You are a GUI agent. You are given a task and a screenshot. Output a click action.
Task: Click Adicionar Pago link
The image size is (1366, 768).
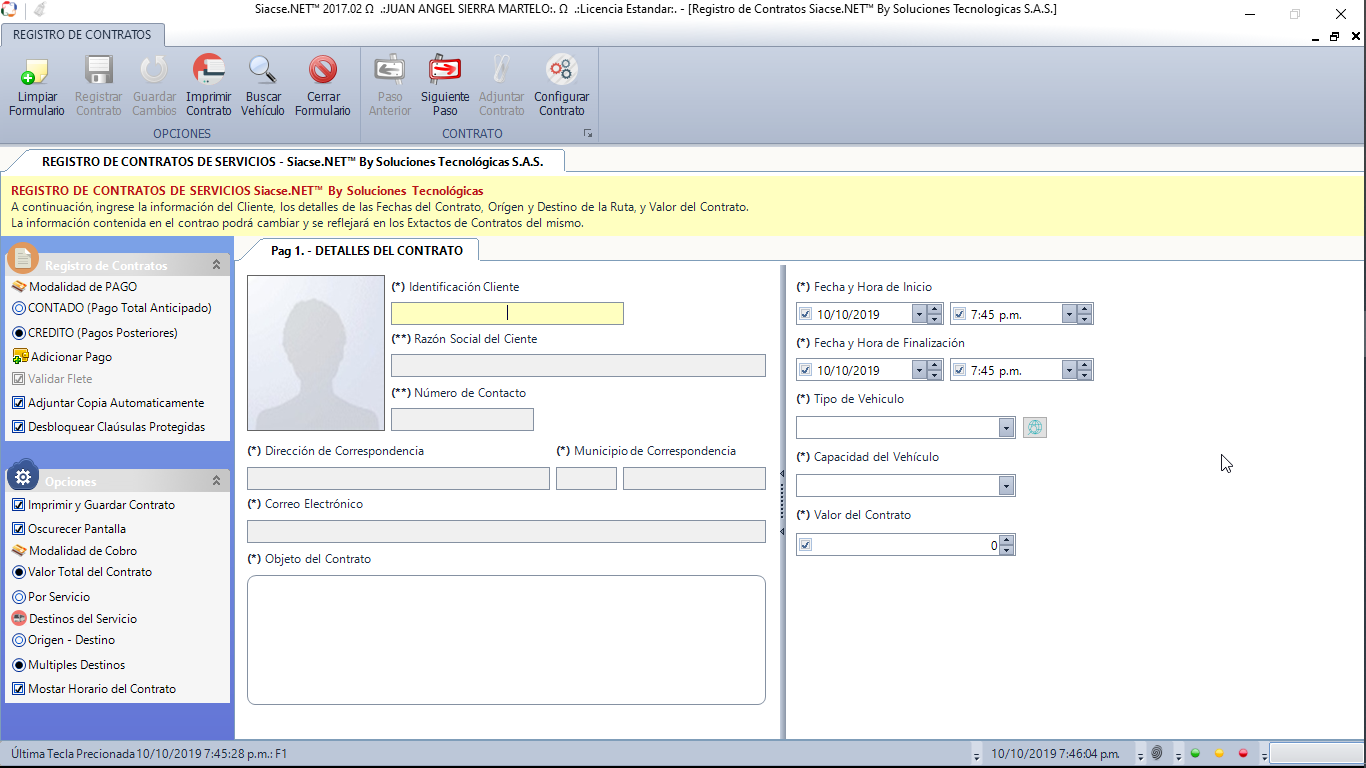click(71, 357)
